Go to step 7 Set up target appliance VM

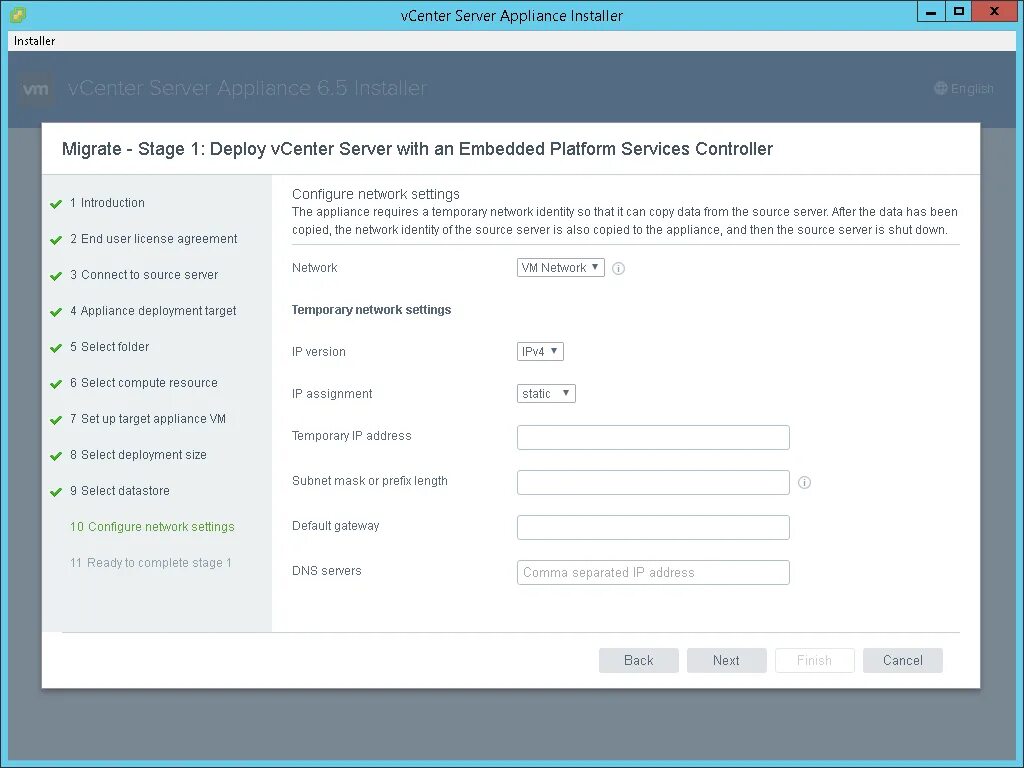point(148,419)
